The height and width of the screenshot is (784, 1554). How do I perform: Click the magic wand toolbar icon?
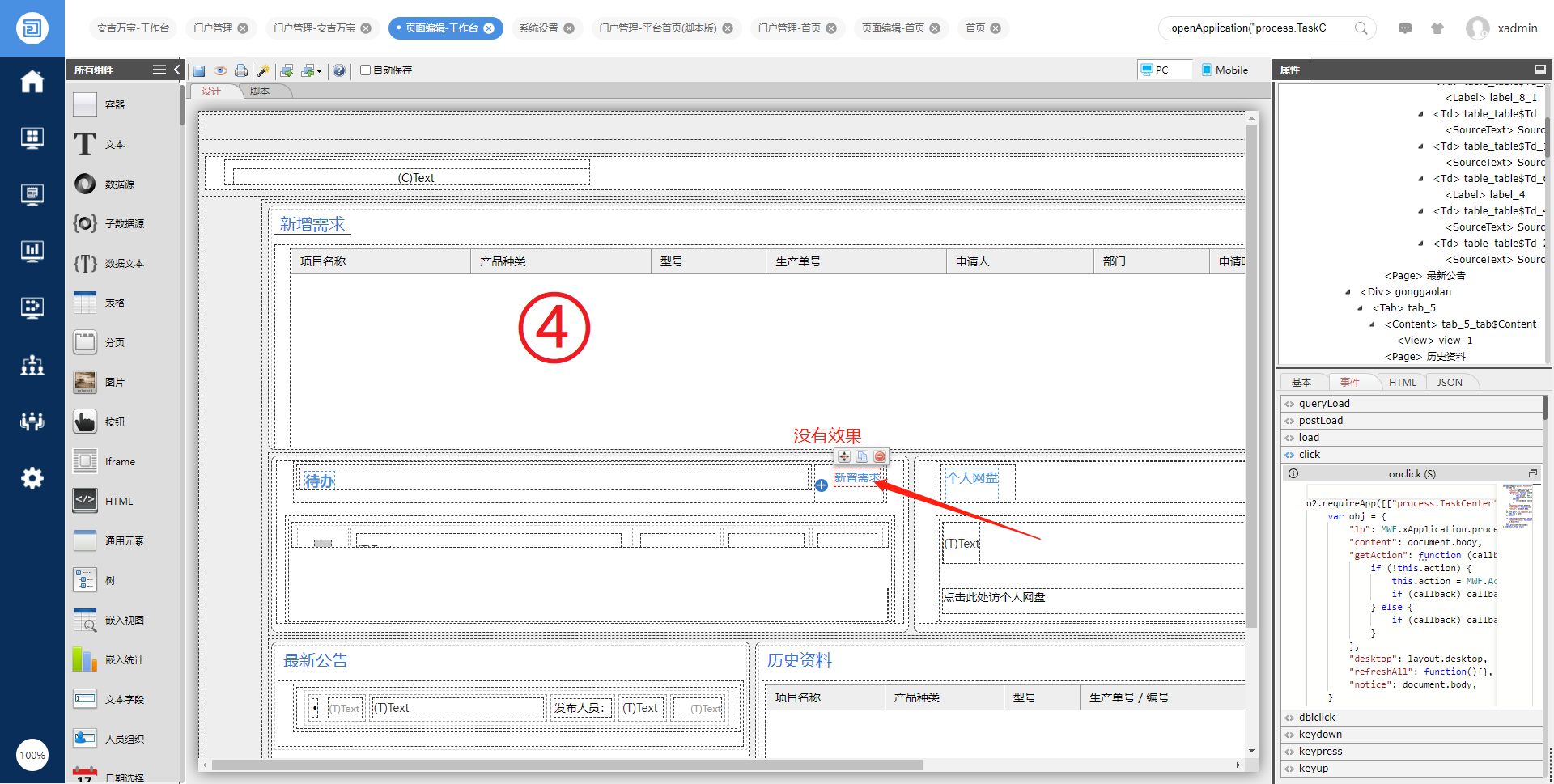coord(263,71)
